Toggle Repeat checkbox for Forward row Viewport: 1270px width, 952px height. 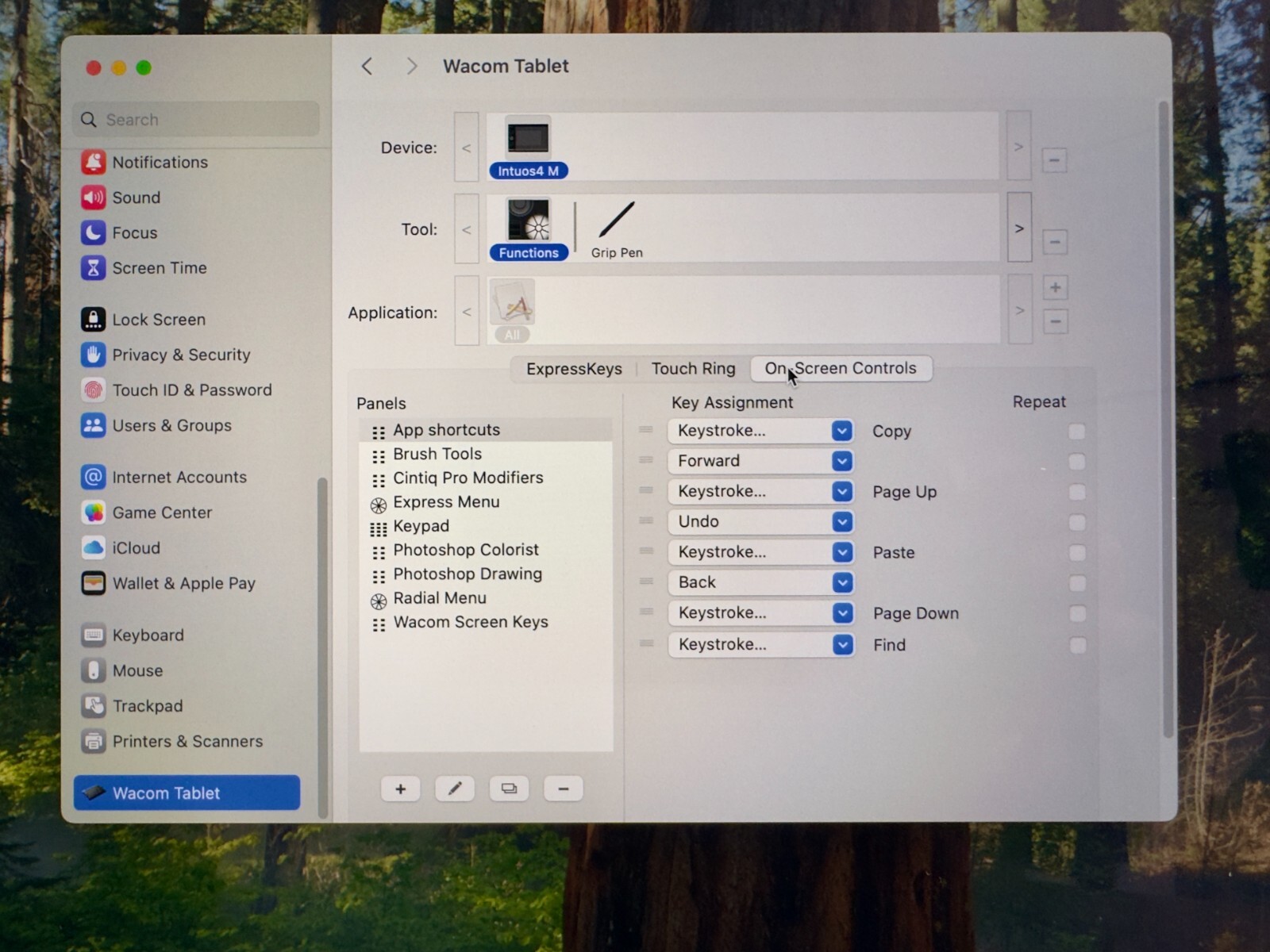tap(1077, 462)
